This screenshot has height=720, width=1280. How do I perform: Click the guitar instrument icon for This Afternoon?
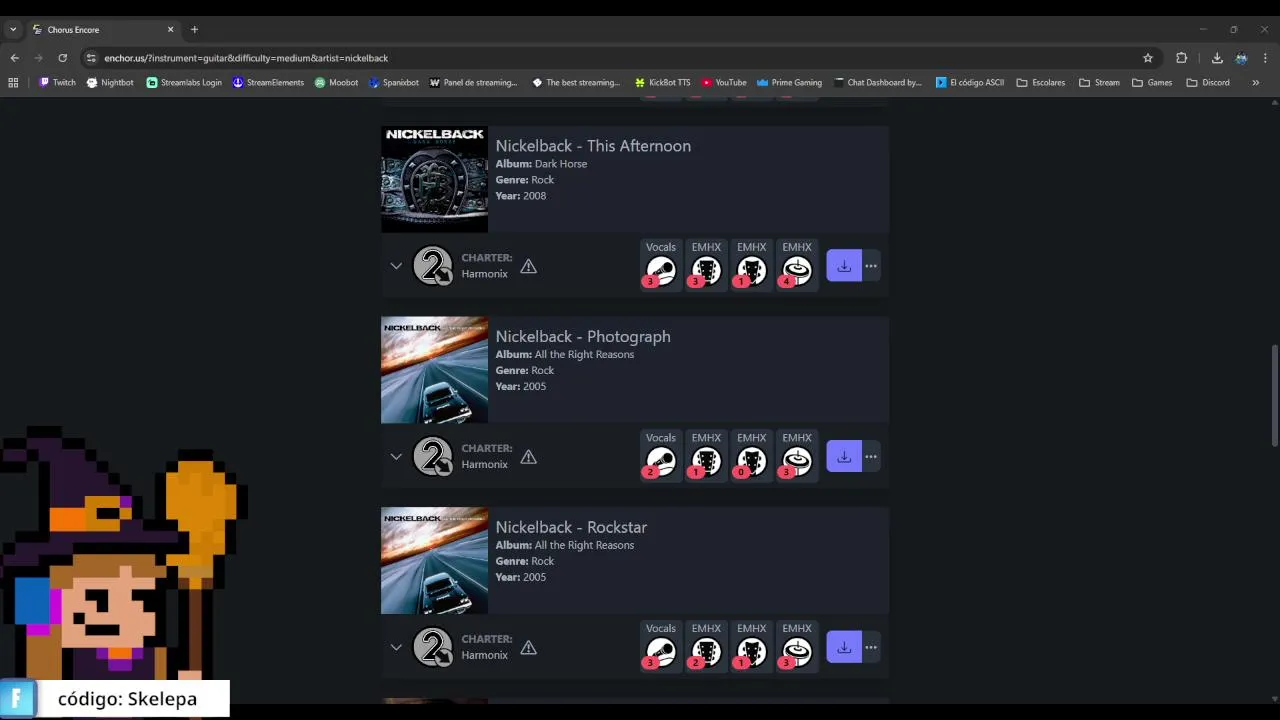(706, 271)
